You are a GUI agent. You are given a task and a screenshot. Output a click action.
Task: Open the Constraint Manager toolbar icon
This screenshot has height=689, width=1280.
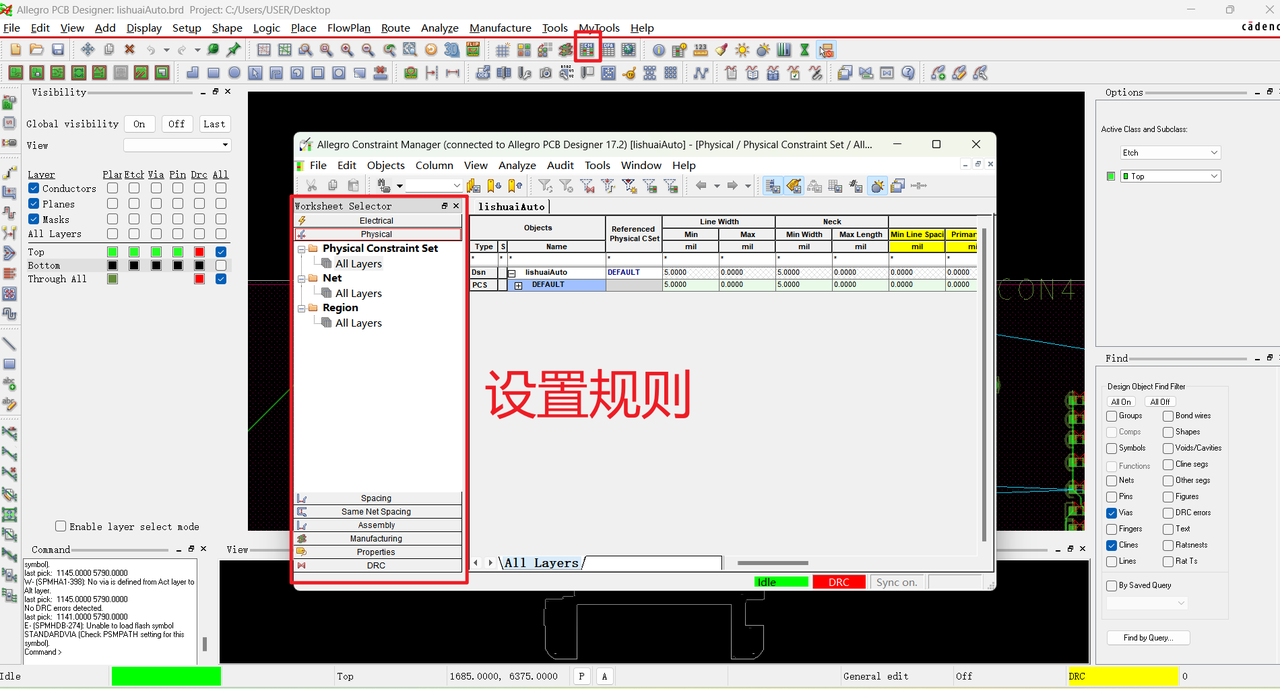click(587, 49)
